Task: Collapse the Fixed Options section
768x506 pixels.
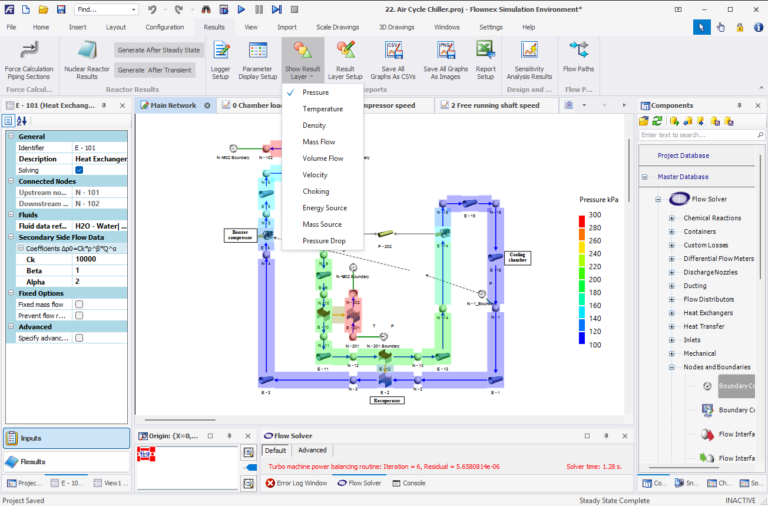Action: (11, 293)
